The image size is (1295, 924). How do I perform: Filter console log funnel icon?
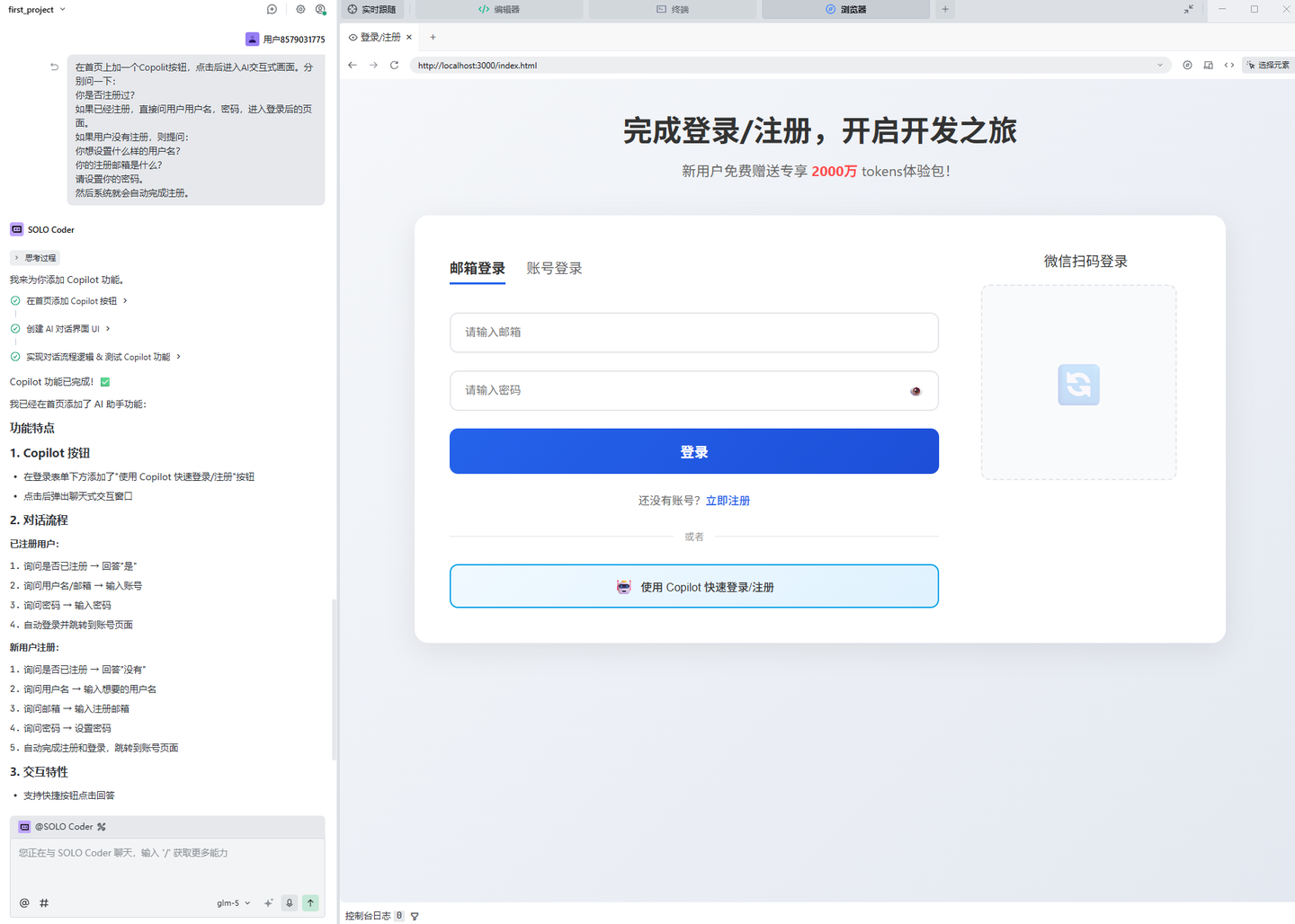pos(415,916)
